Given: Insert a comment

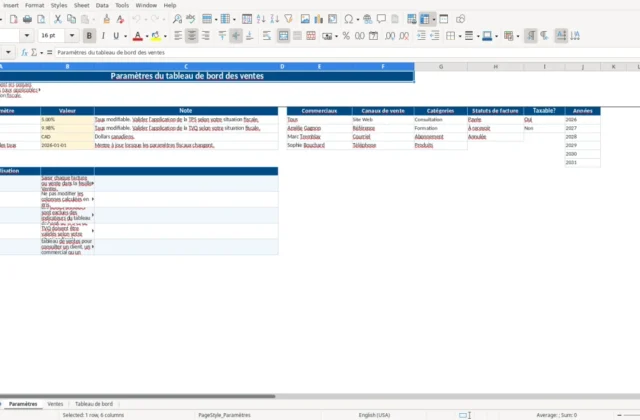Looking at the screenshot, I should [x=381, y=19].
